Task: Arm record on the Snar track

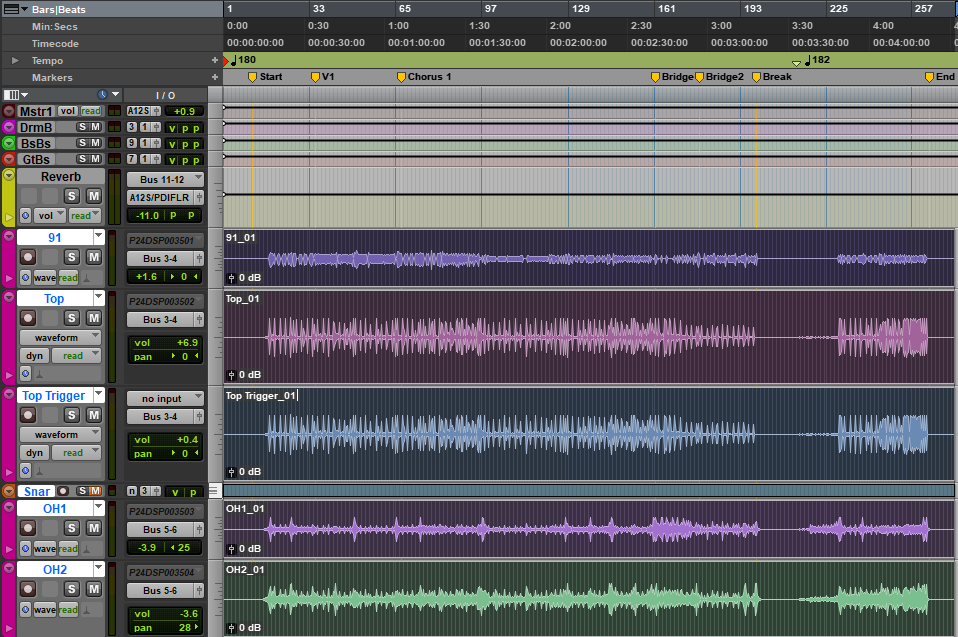Action: click(x=63, y=491)
